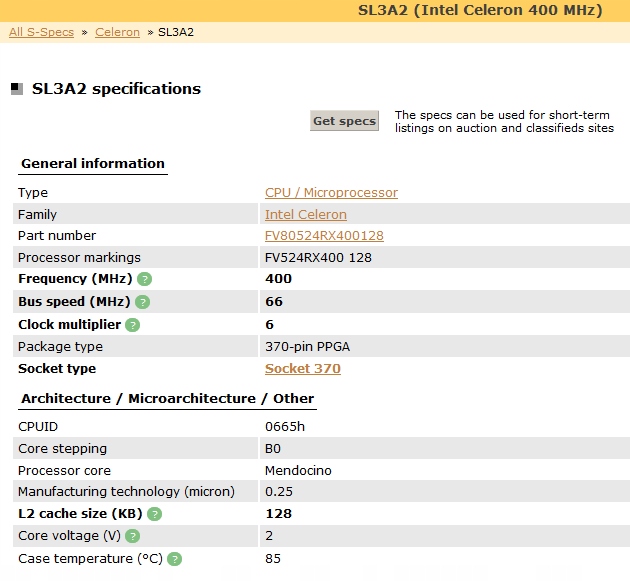The image size is (630, 581).
Task: Click the Type row label
Action: 33,193
